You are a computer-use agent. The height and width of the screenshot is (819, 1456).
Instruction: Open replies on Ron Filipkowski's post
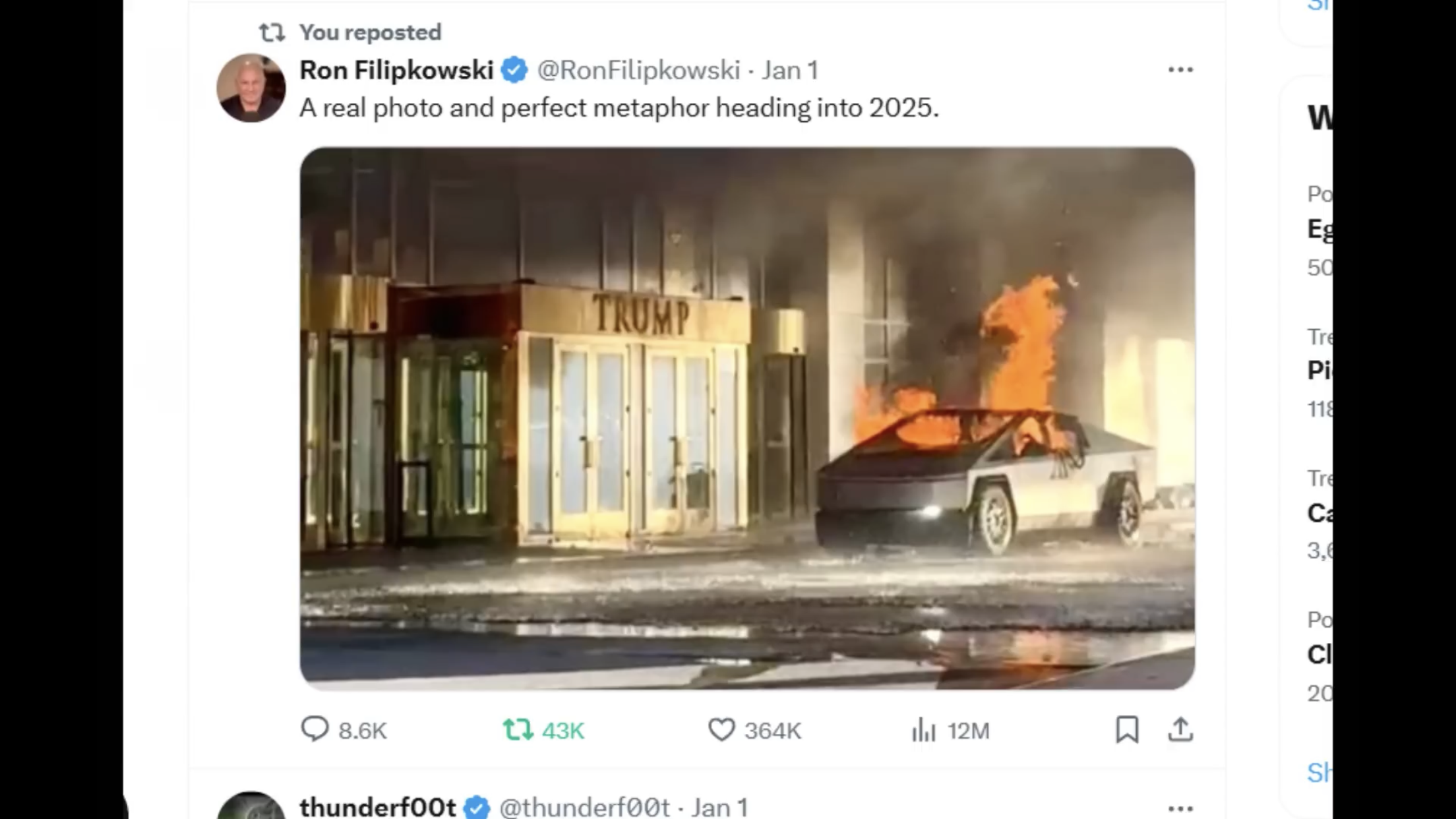coord(344,730)
